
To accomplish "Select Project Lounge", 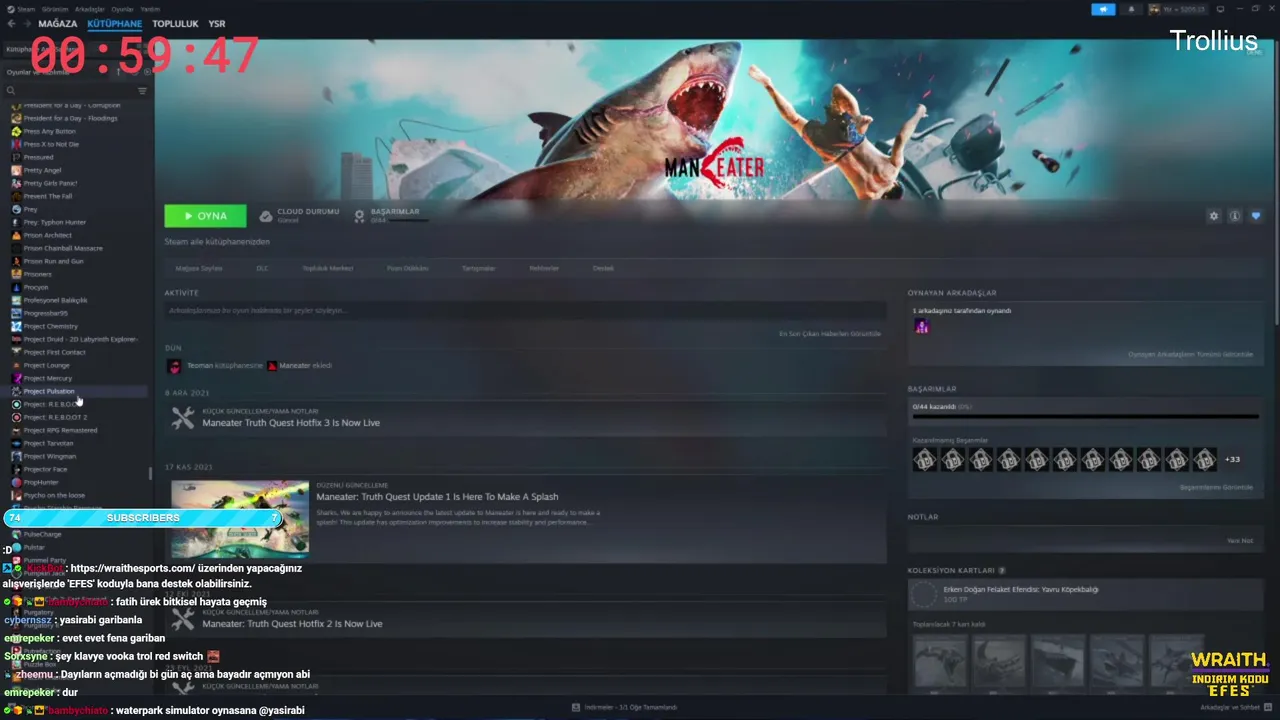I will tap(46, 365).
